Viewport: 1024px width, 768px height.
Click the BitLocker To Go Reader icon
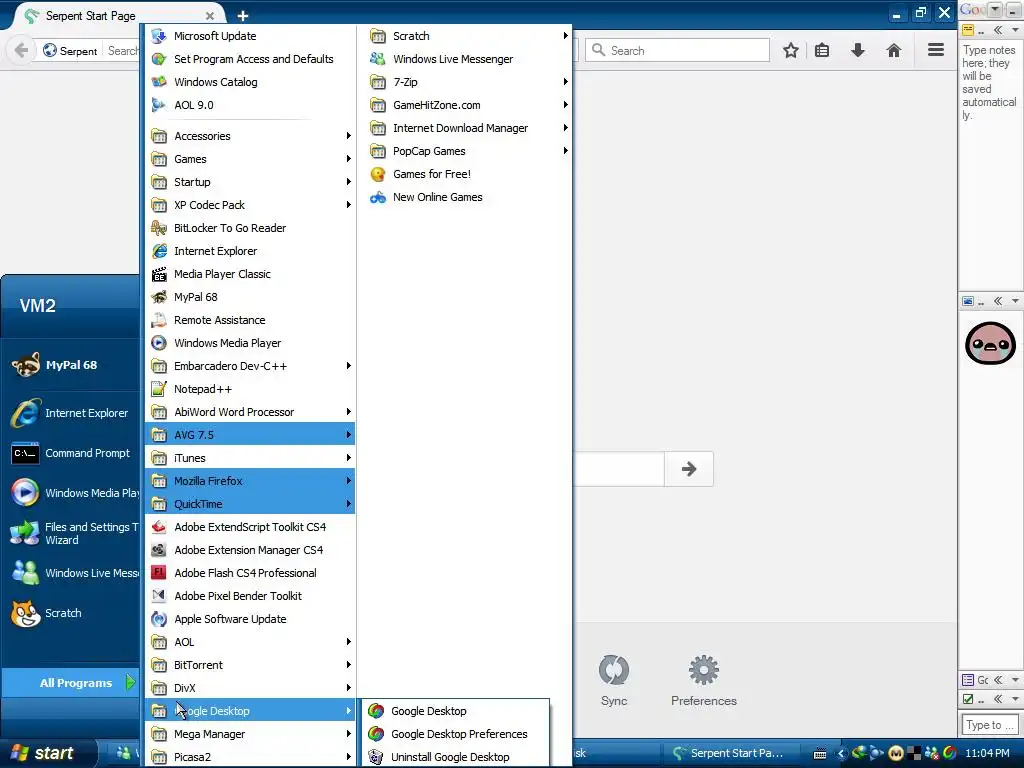[159, 228]
